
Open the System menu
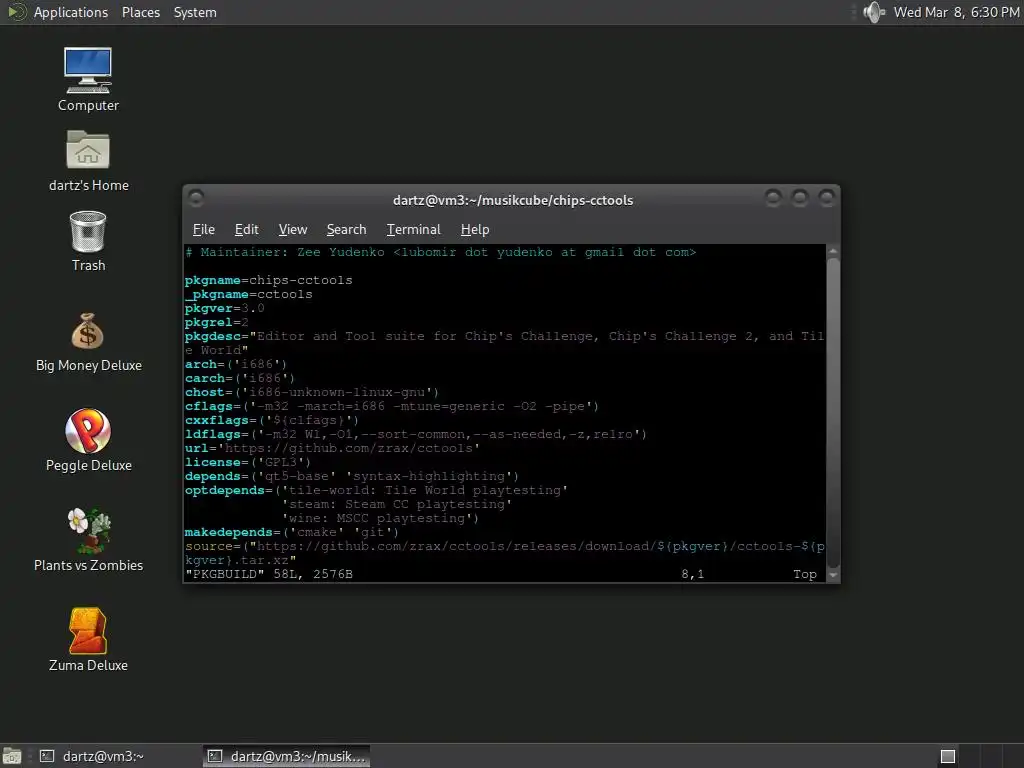(195, 12)
